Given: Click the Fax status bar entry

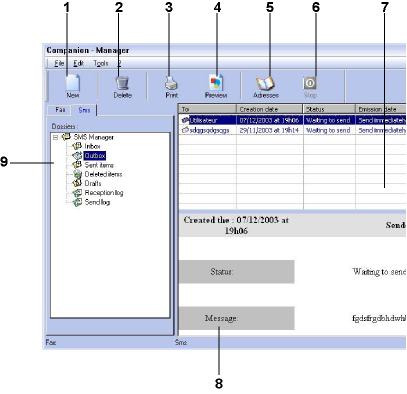Looking at the screenshot, I should tap(51, 342).
